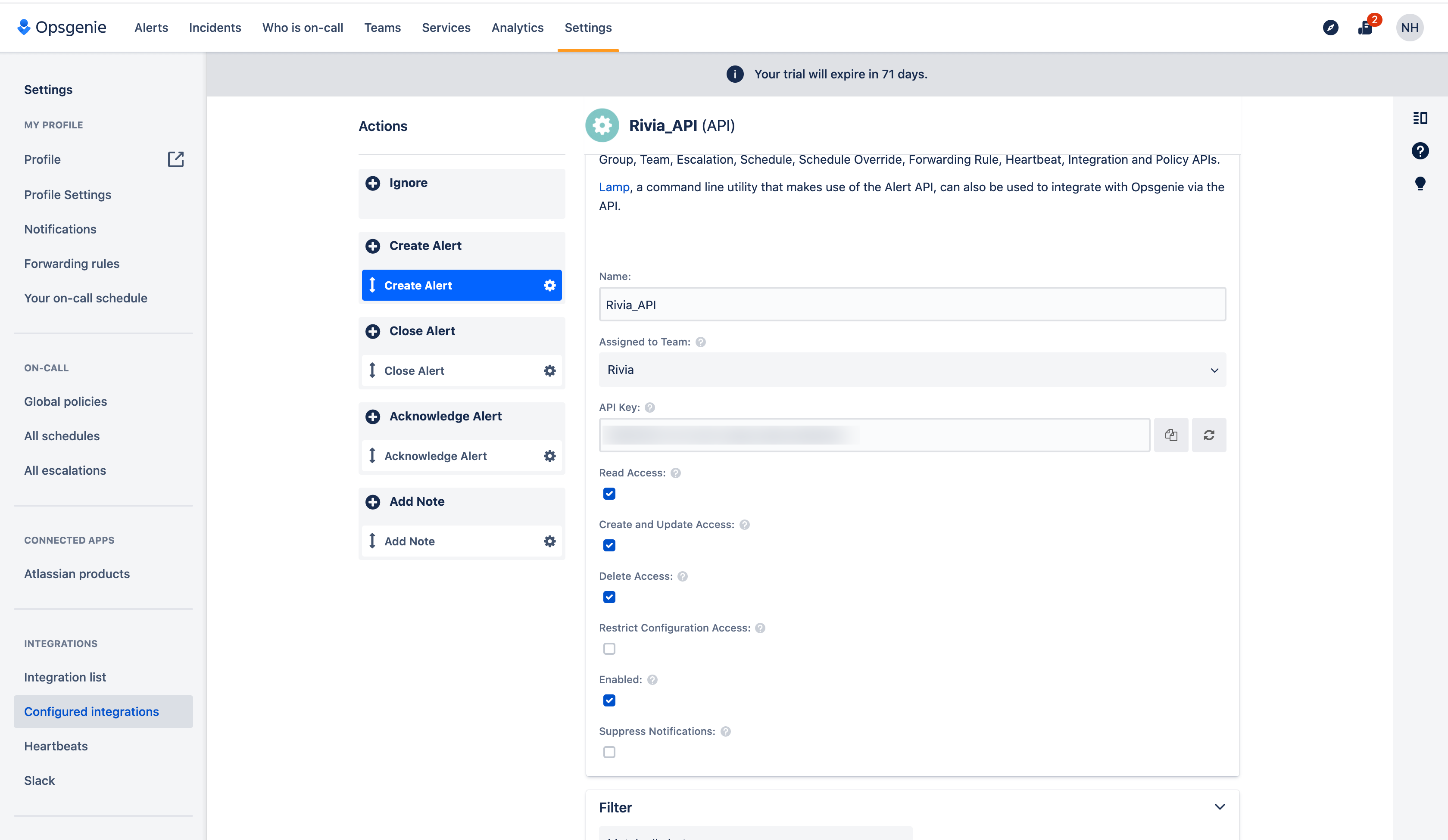The width and height of the screenshot is (1448, 840).
Task: Click the Lamp hyperlink
Action: (614, 187)
